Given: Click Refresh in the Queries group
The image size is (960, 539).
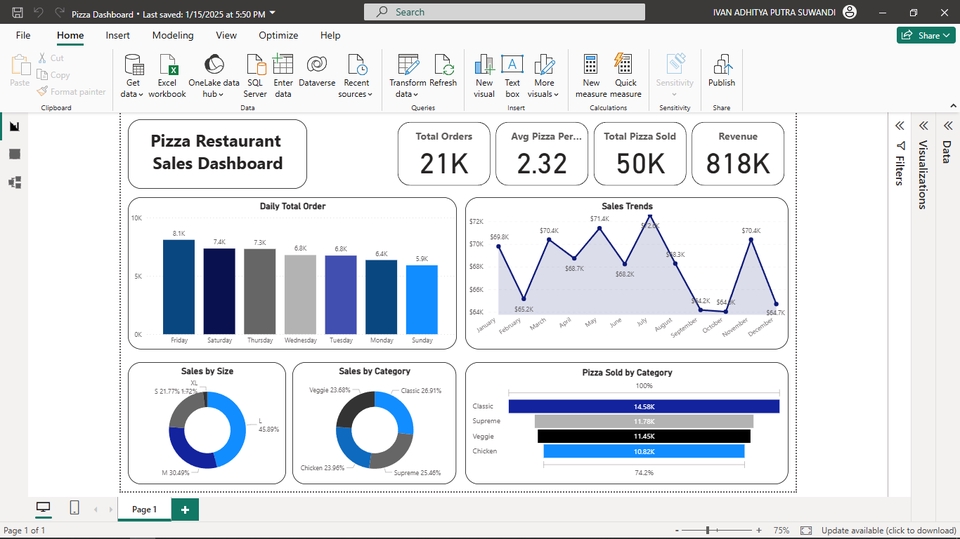Looking at the screenshot, I should [443, 76].
